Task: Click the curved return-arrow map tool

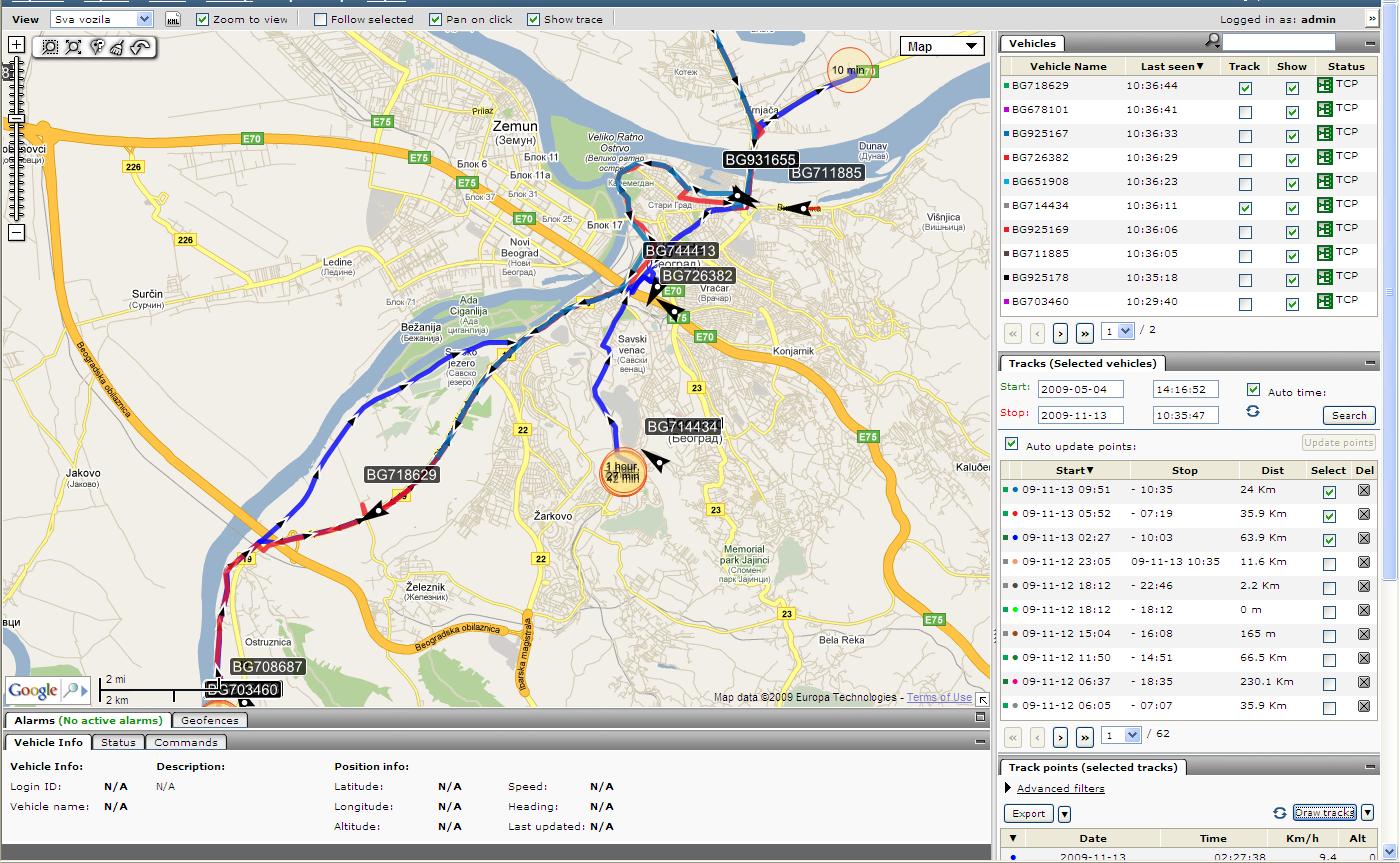Action: pyautogui.click(x=140, y=47)
